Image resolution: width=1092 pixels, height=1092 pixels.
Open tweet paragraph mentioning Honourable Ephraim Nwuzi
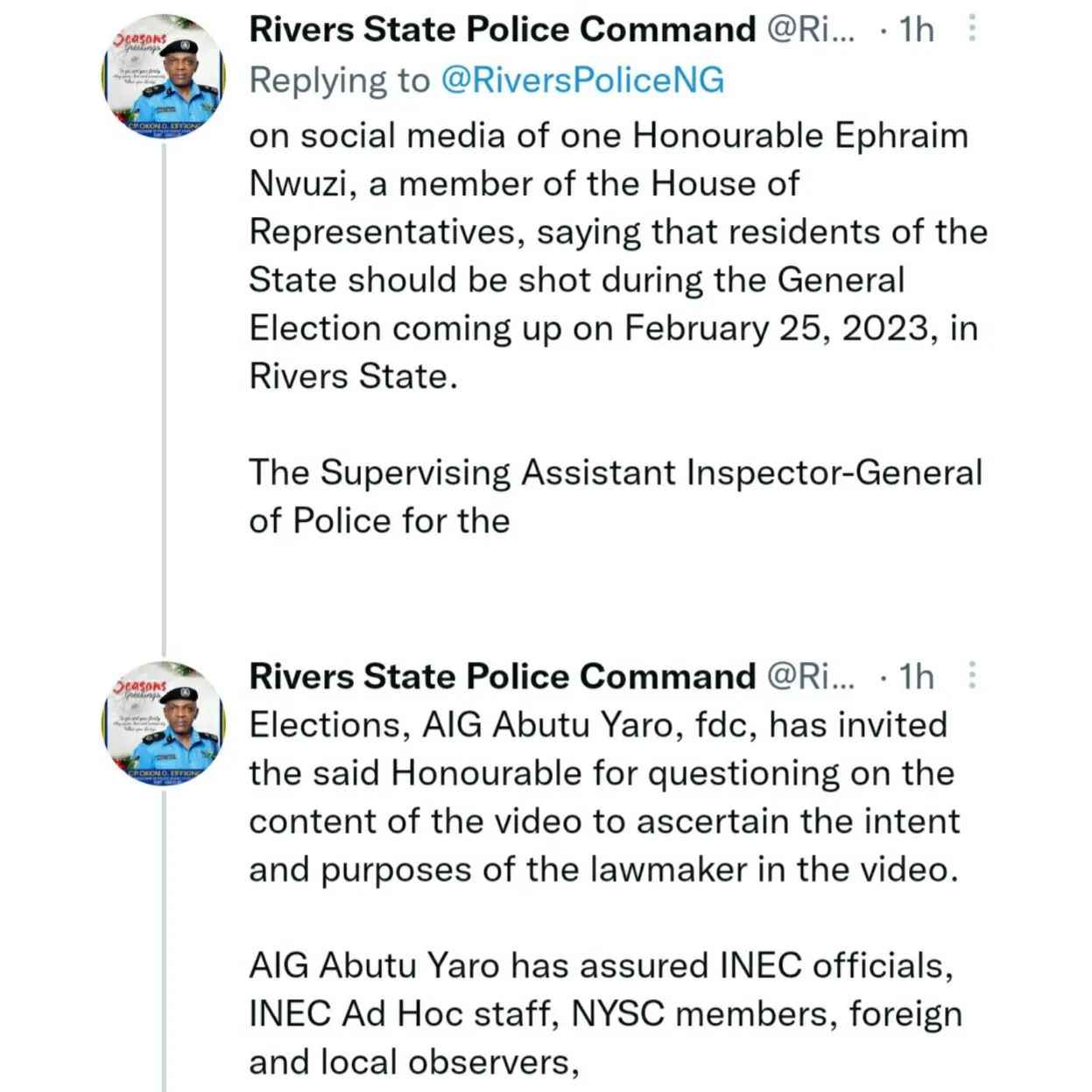pos(618,256)
